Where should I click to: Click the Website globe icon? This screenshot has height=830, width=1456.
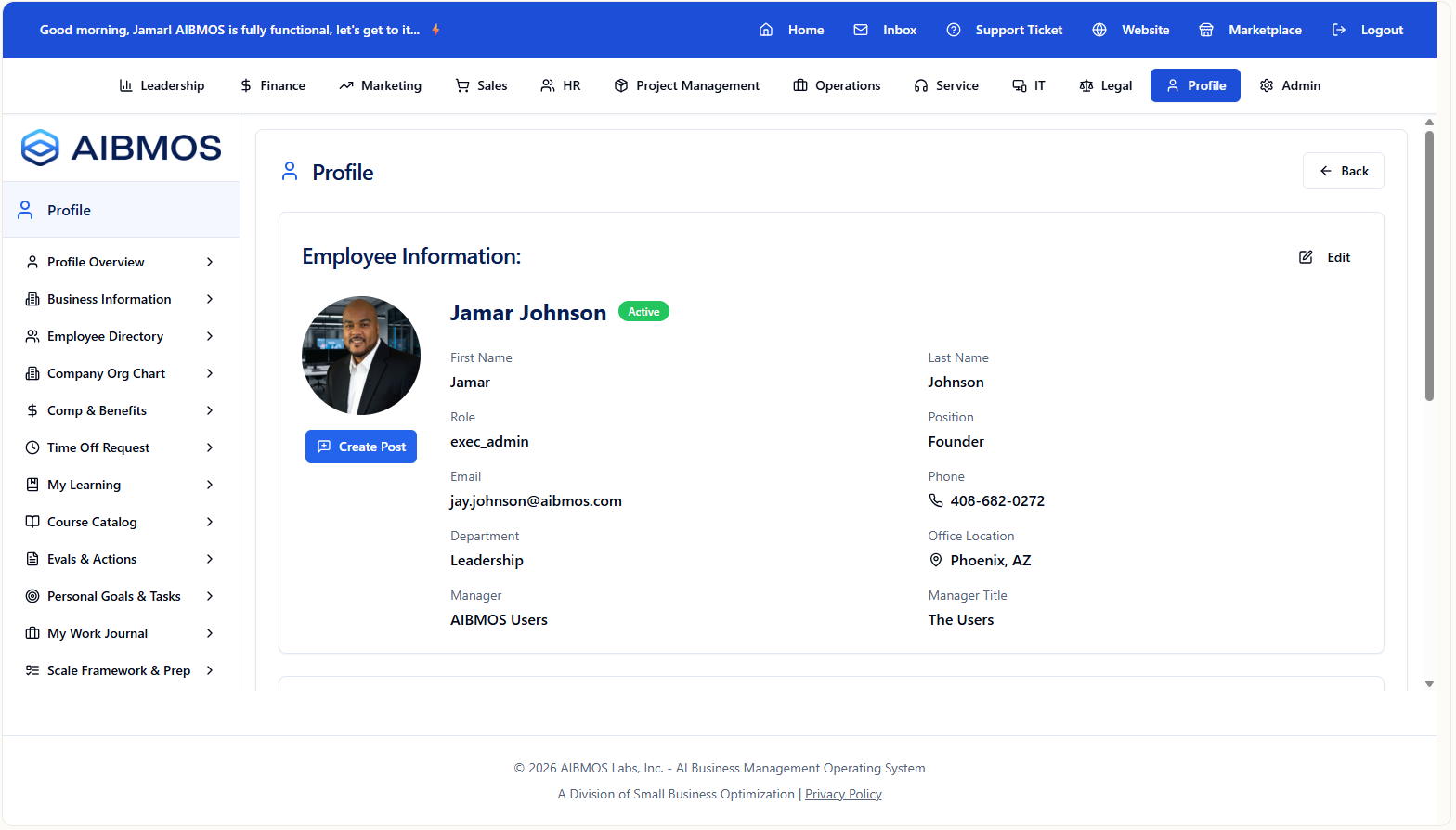(x=1099, y=30)
